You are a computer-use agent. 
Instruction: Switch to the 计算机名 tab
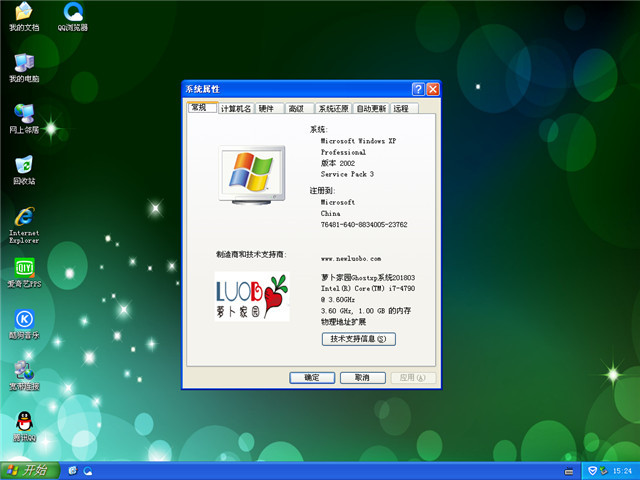pos(236,109)
